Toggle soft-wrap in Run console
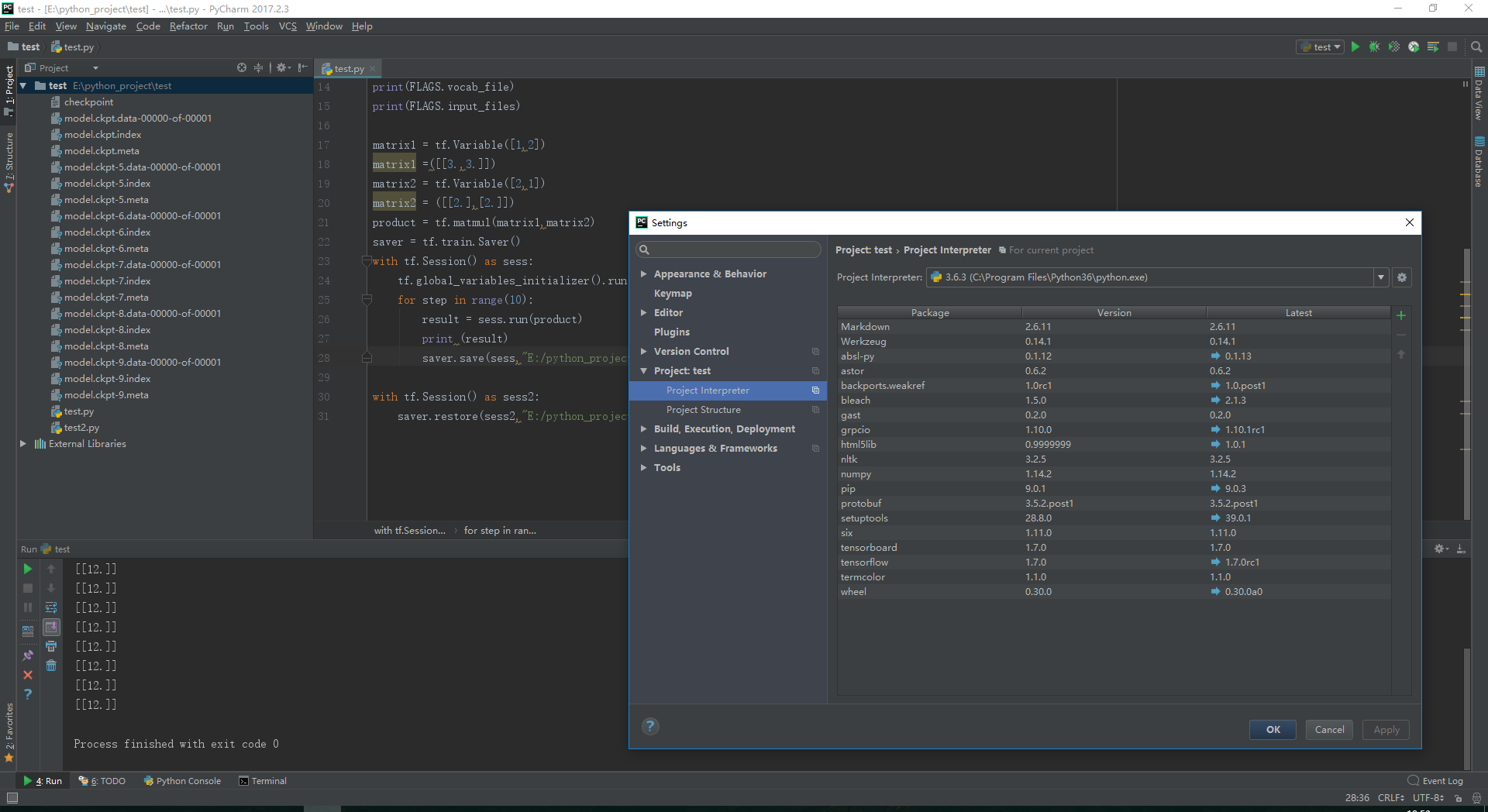The width and height of the screenshot is (1488, 812). pyautogui.click(x=51, y=607)
